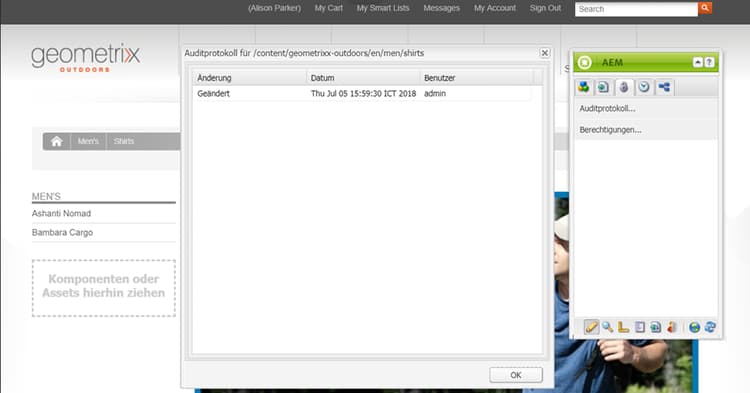Confirm the audit log with OK
This screenshot has height=393, width=750.
coord(516,375)
